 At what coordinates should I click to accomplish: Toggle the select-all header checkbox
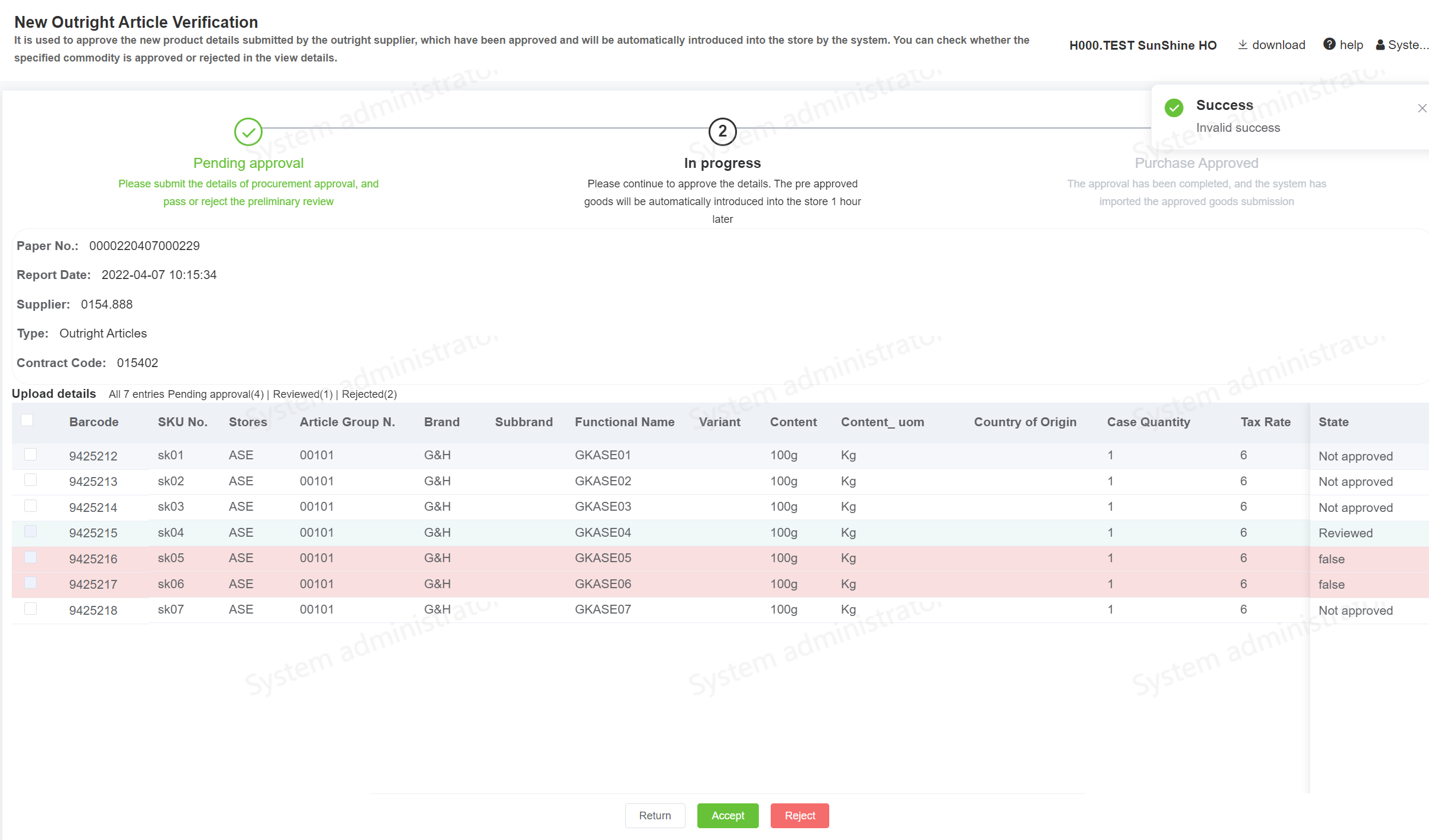point(27,420)
